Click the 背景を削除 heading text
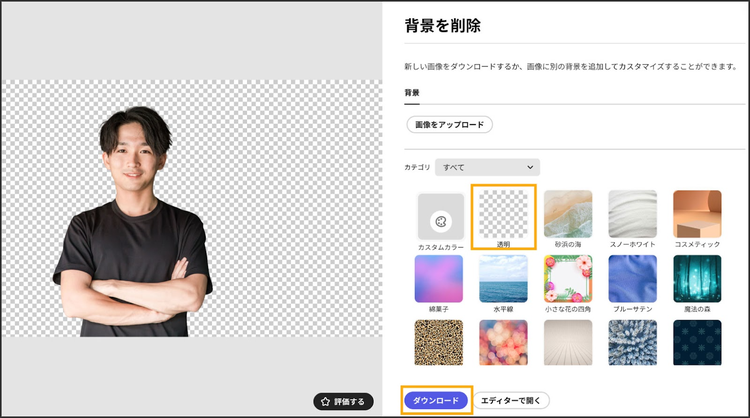This screenshot has width=750, height=418. pos(442,25)
